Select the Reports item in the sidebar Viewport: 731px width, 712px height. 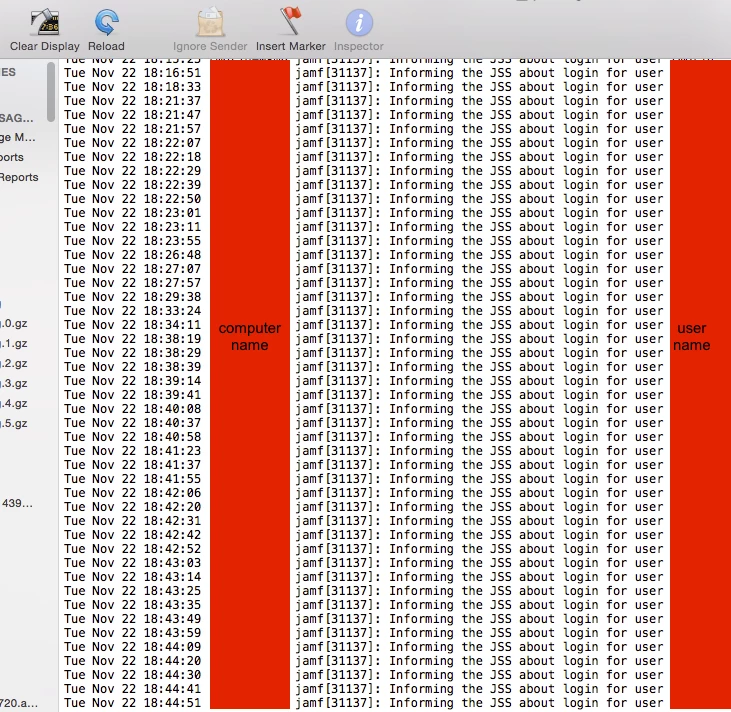19,177
